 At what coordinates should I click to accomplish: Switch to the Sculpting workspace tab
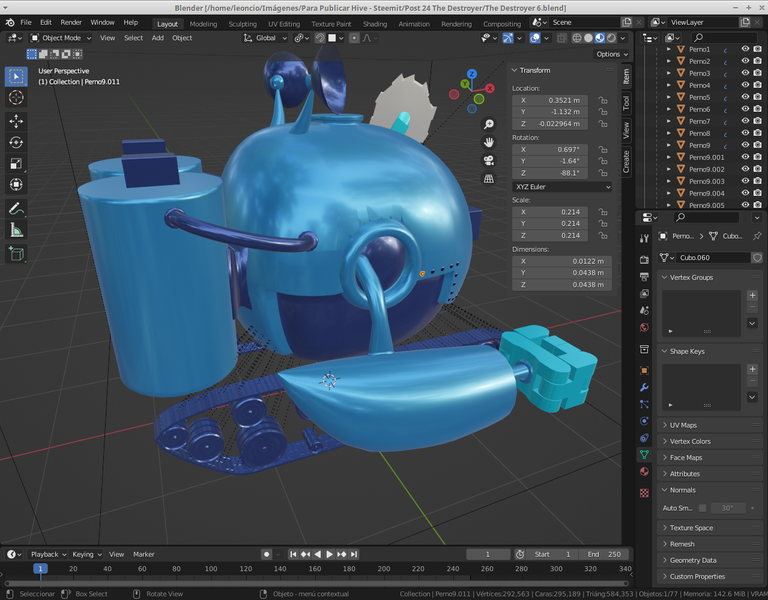click(242, 24)
